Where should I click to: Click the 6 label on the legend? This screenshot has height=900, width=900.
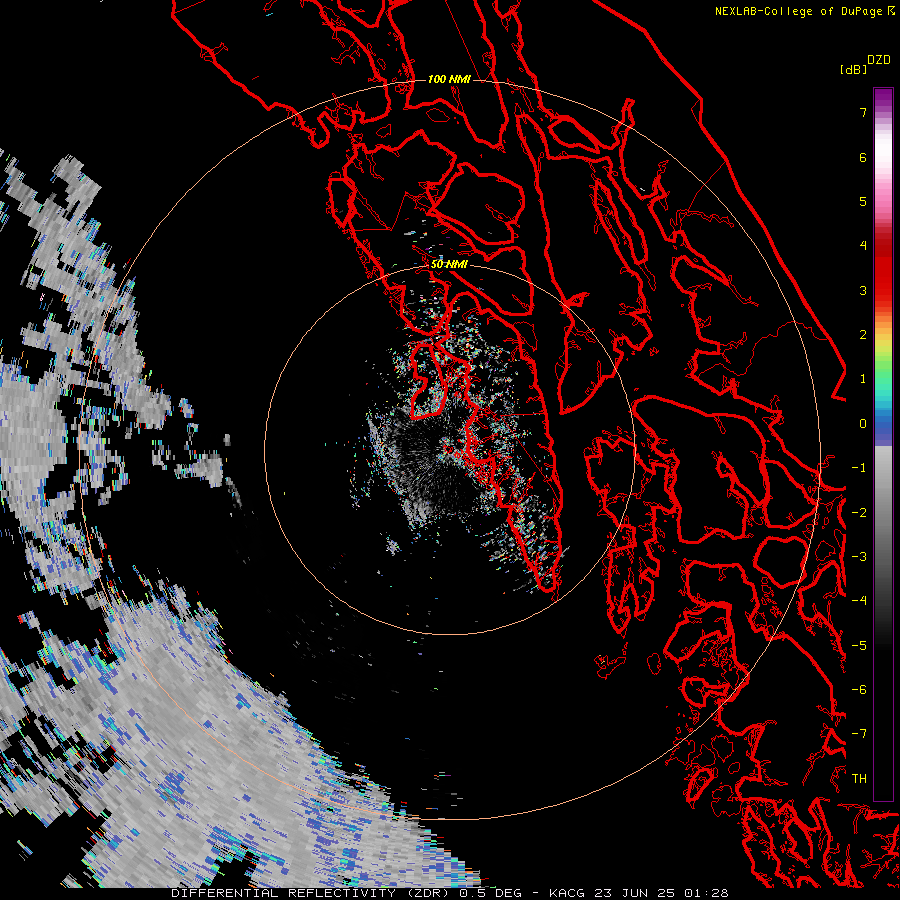[x=863, y=157]
